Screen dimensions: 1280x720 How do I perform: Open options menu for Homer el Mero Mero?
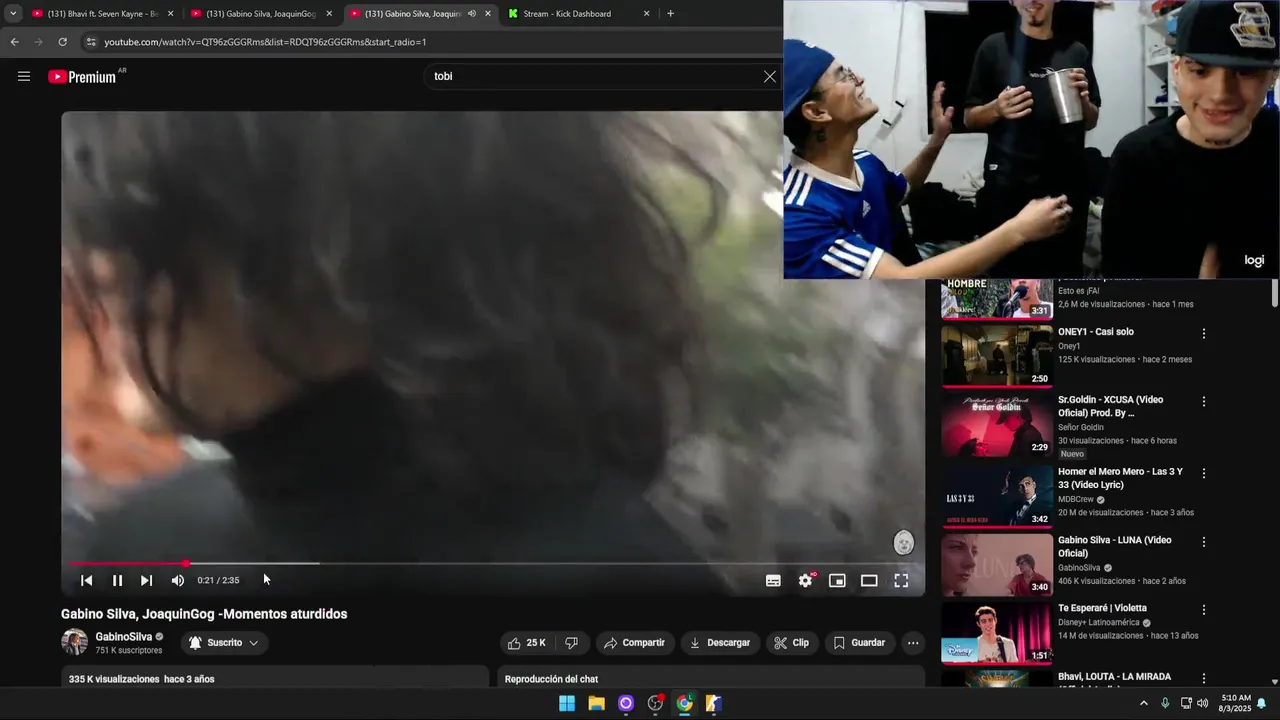click(1204, 473)
